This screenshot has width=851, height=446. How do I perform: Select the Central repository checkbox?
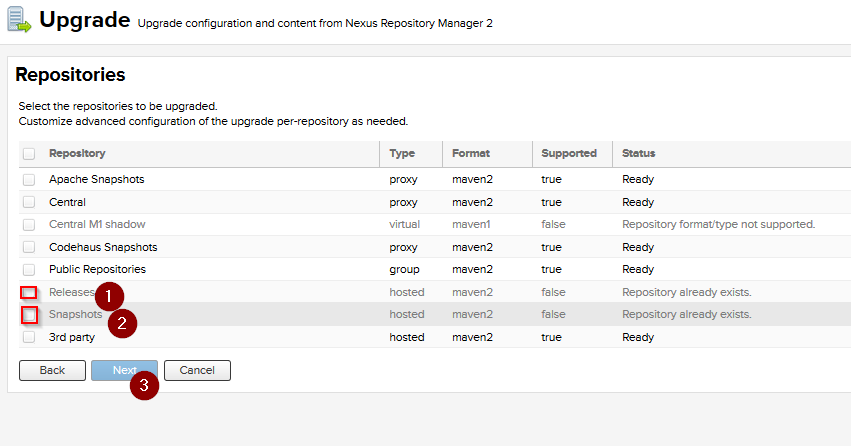pyautogui.click(x=29, y=202)
